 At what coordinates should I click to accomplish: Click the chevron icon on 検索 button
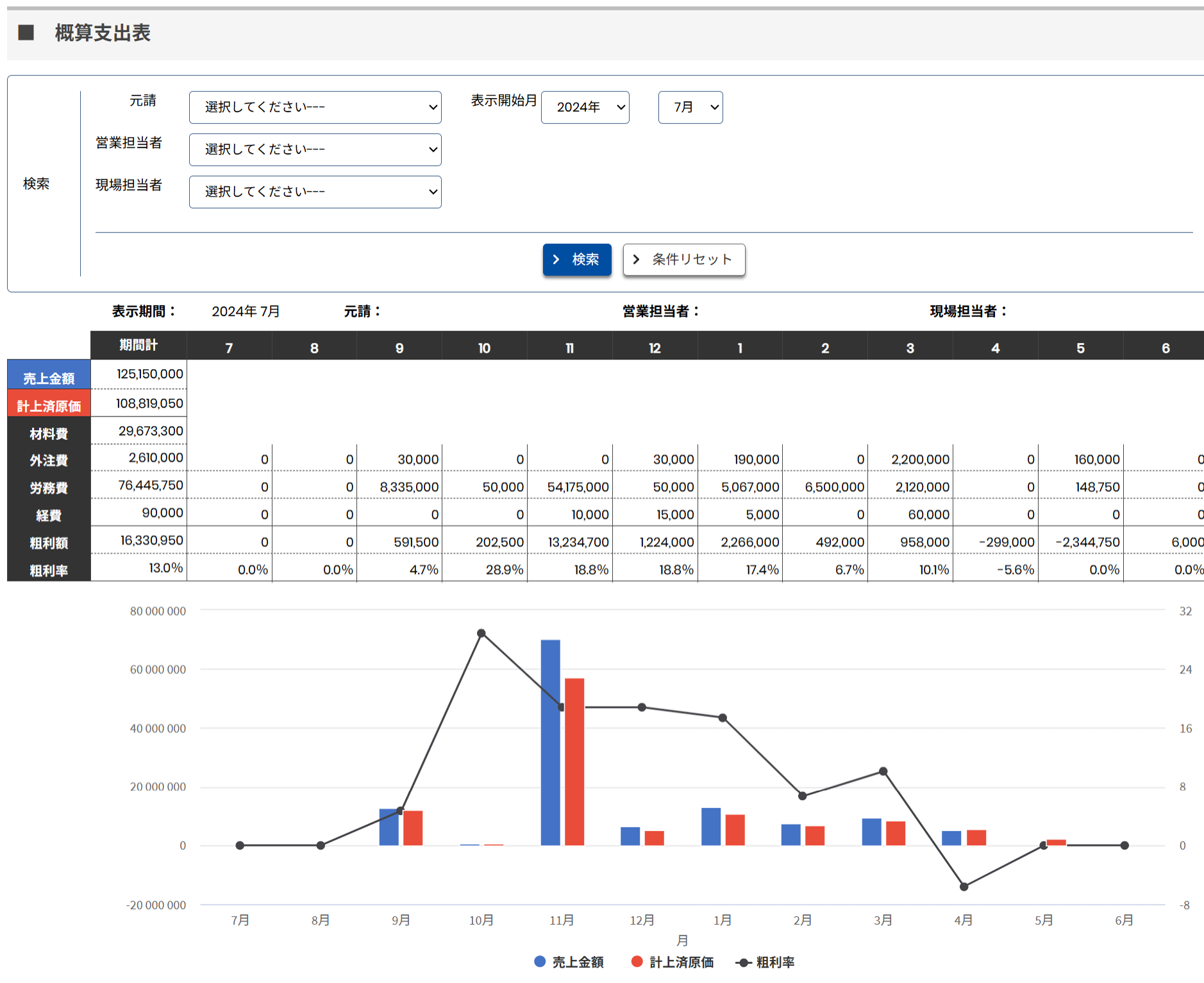[556, 260]
